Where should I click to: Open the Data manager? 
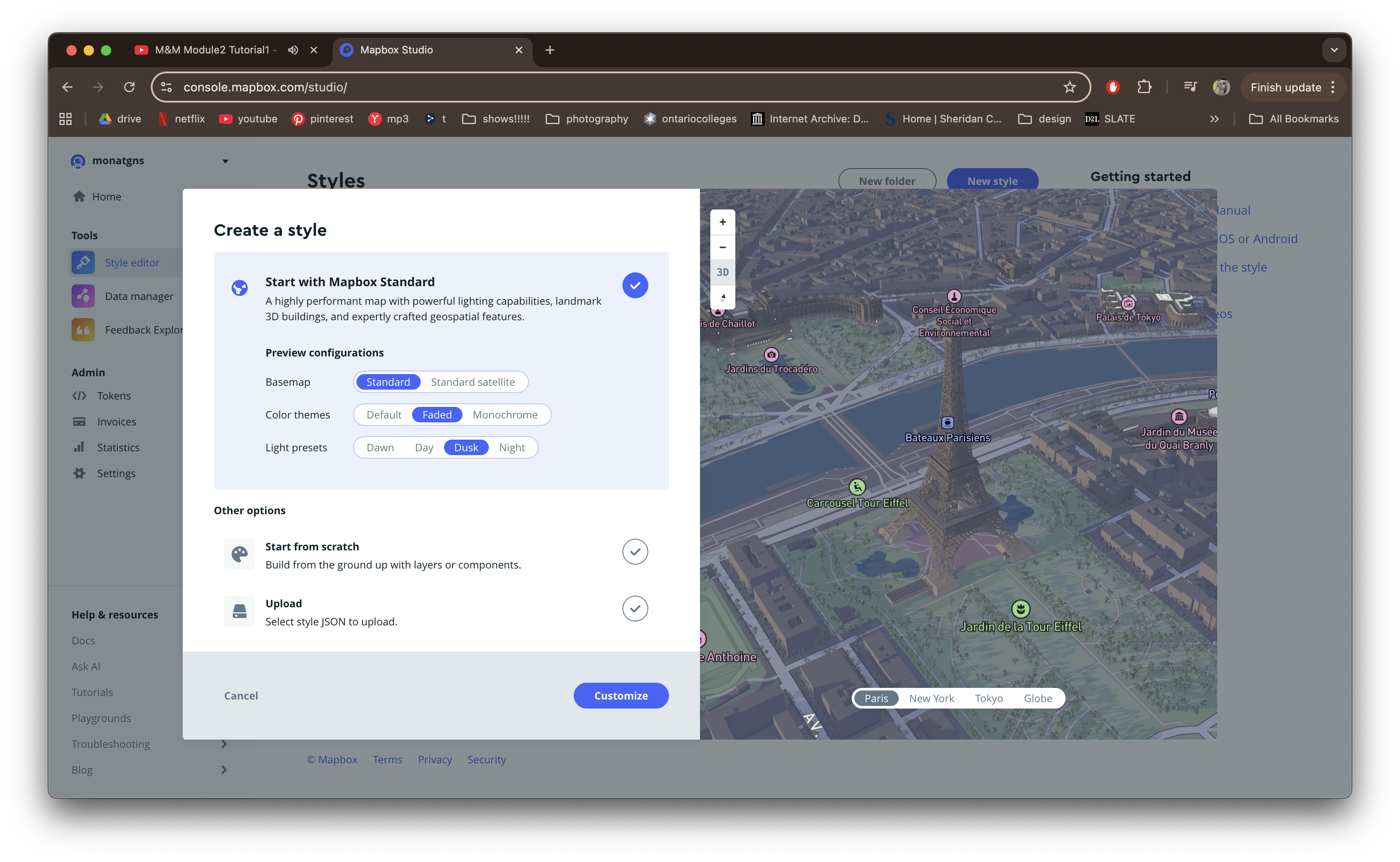(x=138, y=296)
